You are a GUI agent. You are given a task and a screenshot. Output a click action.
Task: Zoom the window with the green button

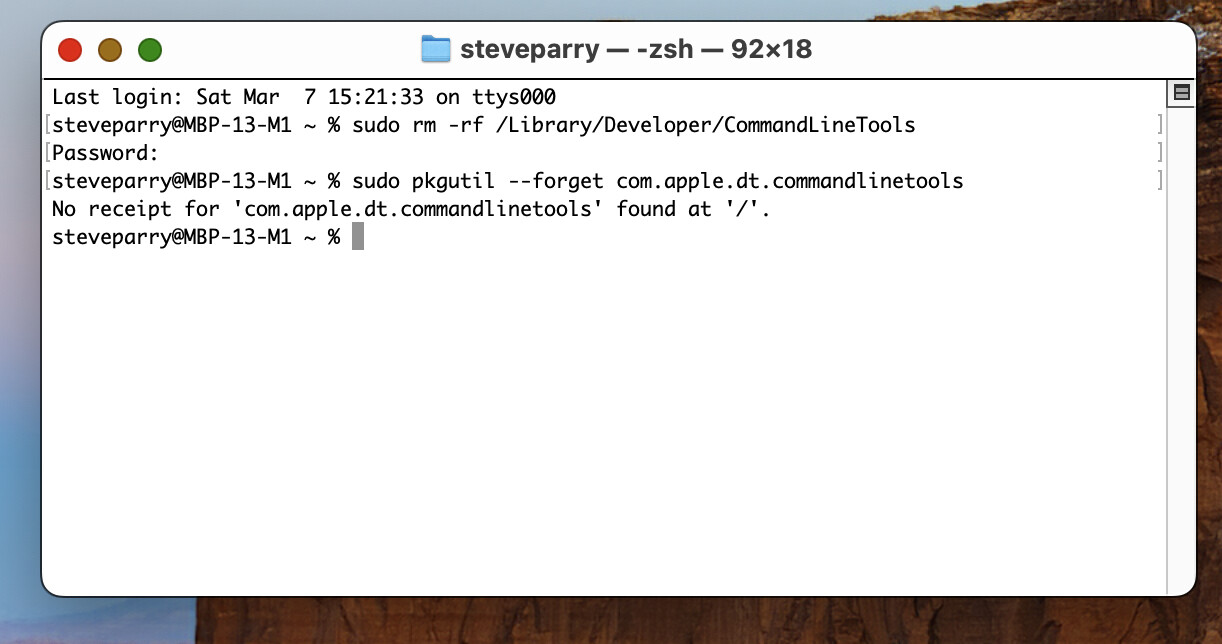[150, 50]
